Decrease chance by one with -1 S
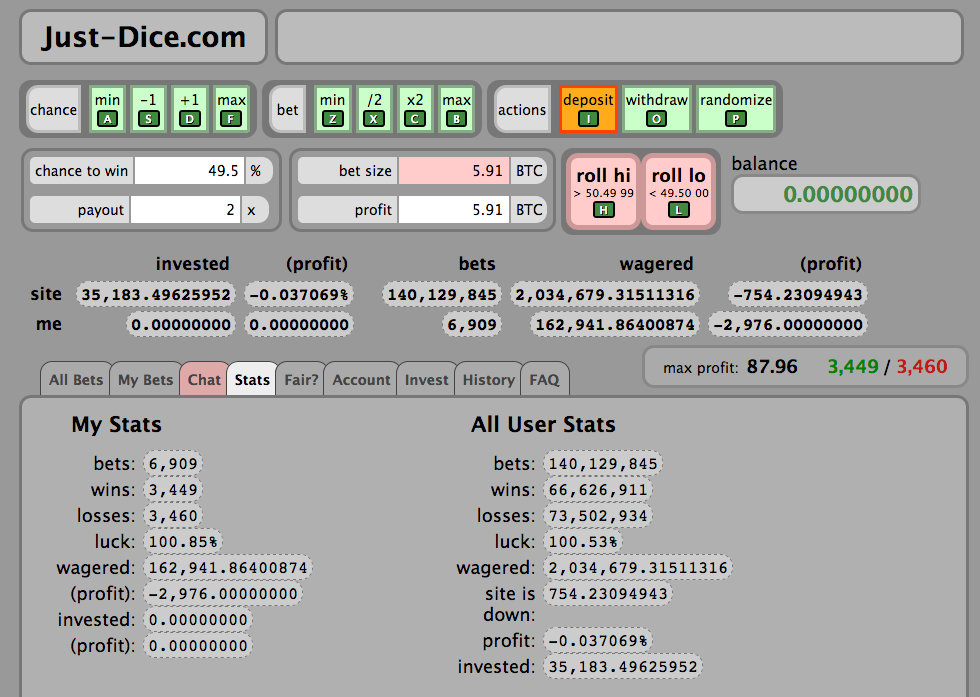 pos(148,109)
